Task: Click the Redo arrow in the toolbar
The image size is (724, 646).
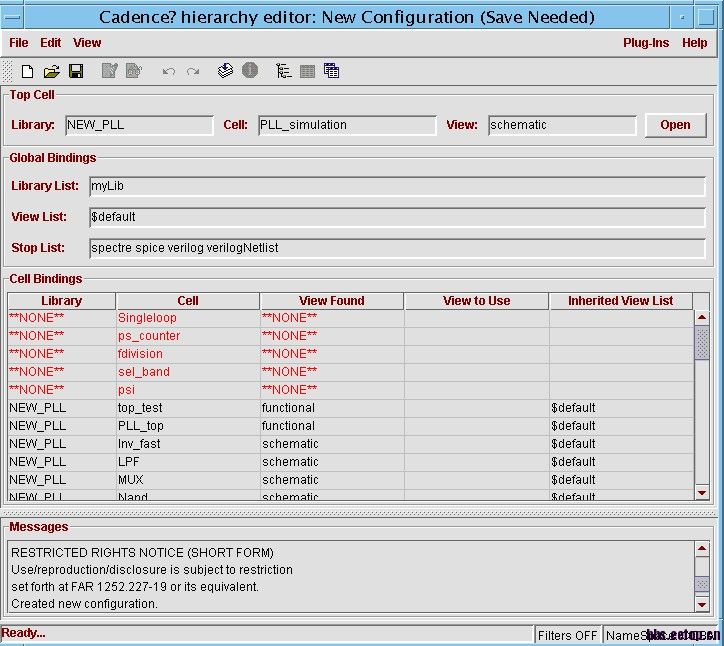Action: [193, 72]
